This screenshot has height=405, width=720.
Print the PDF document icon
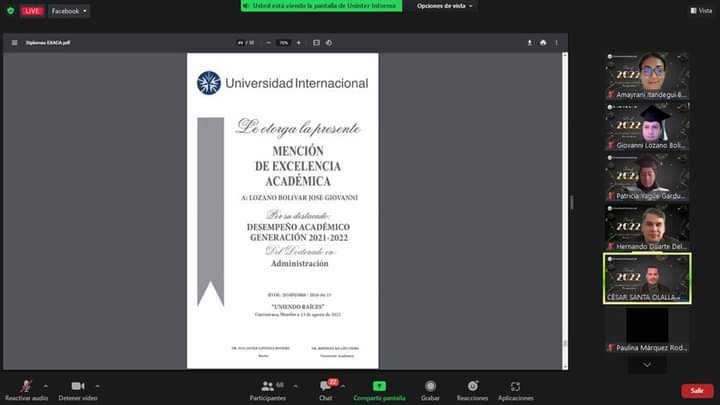543,43
